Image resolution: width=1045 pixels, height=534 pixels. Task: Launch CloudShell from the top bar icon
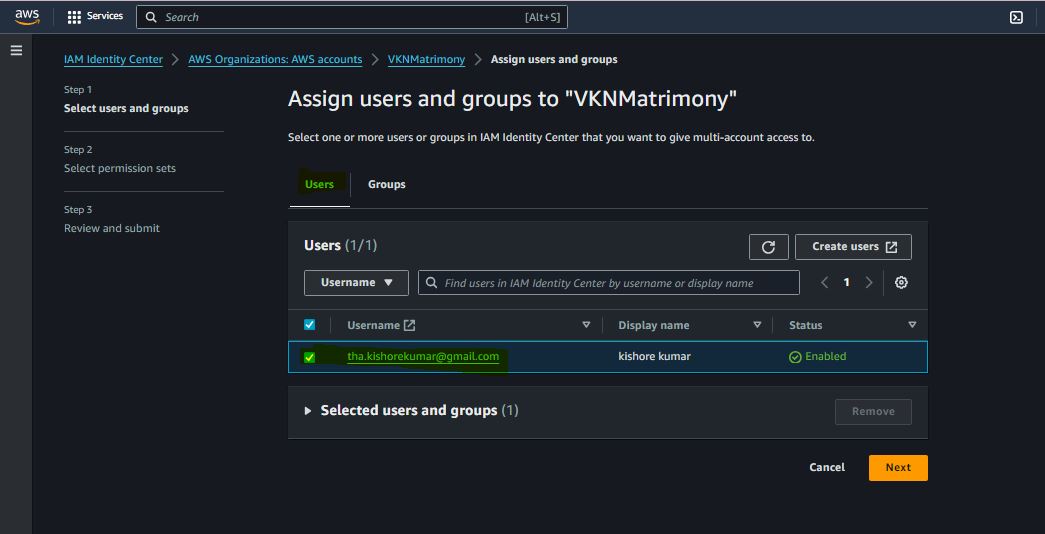1016,17
